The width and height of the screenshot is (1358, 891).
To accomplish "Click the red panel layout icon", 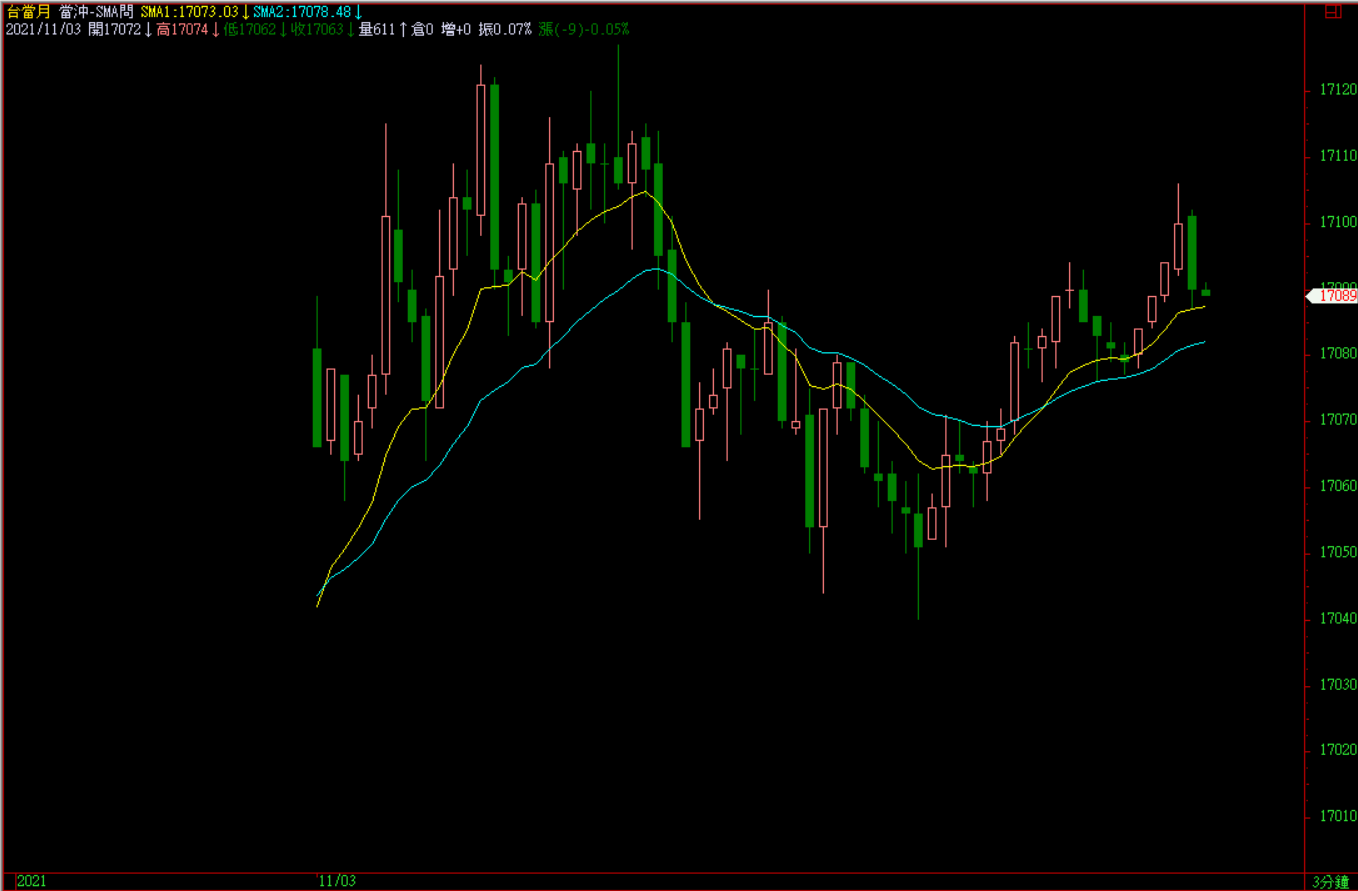I will (x=1332, y=11).
